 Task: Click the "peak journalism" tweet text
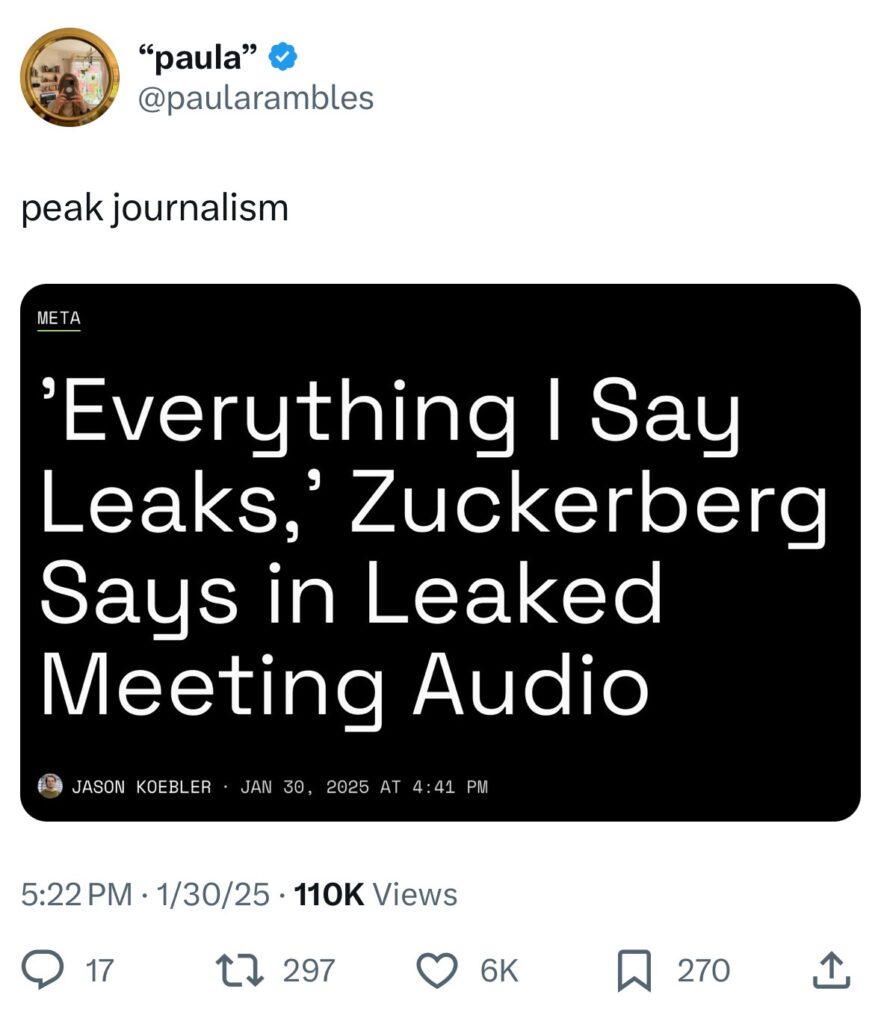(155, 207)
